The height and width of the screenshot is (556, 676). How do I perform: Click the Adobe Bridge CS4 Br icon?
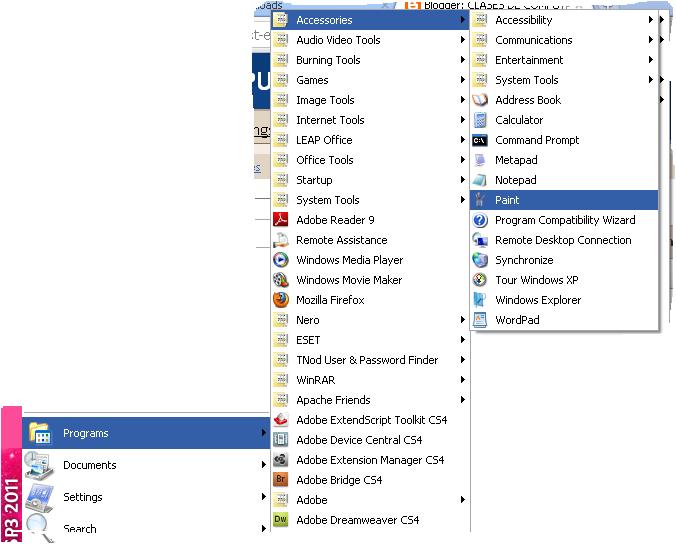tap(281, 480)
